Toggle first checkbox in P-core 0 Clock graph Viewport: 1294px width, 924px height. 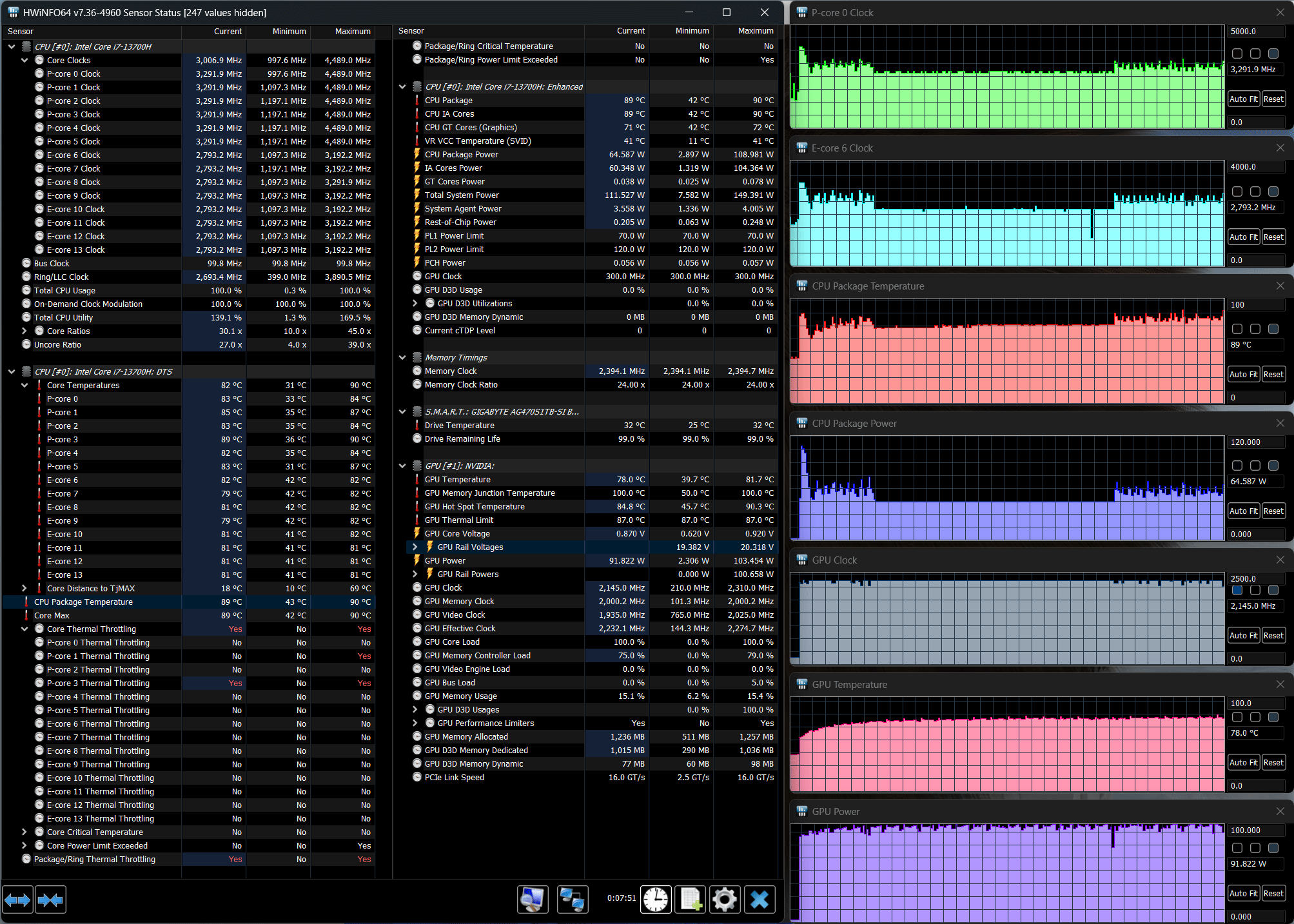1237,54
